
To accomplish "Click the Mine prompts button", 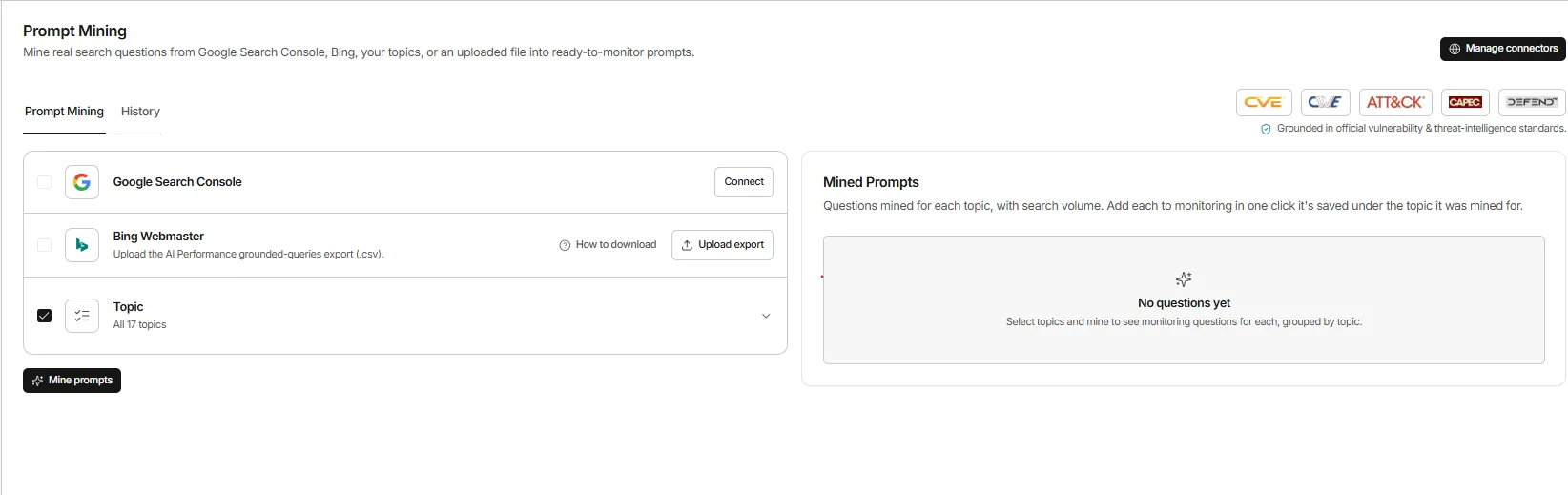I will 72,381.
